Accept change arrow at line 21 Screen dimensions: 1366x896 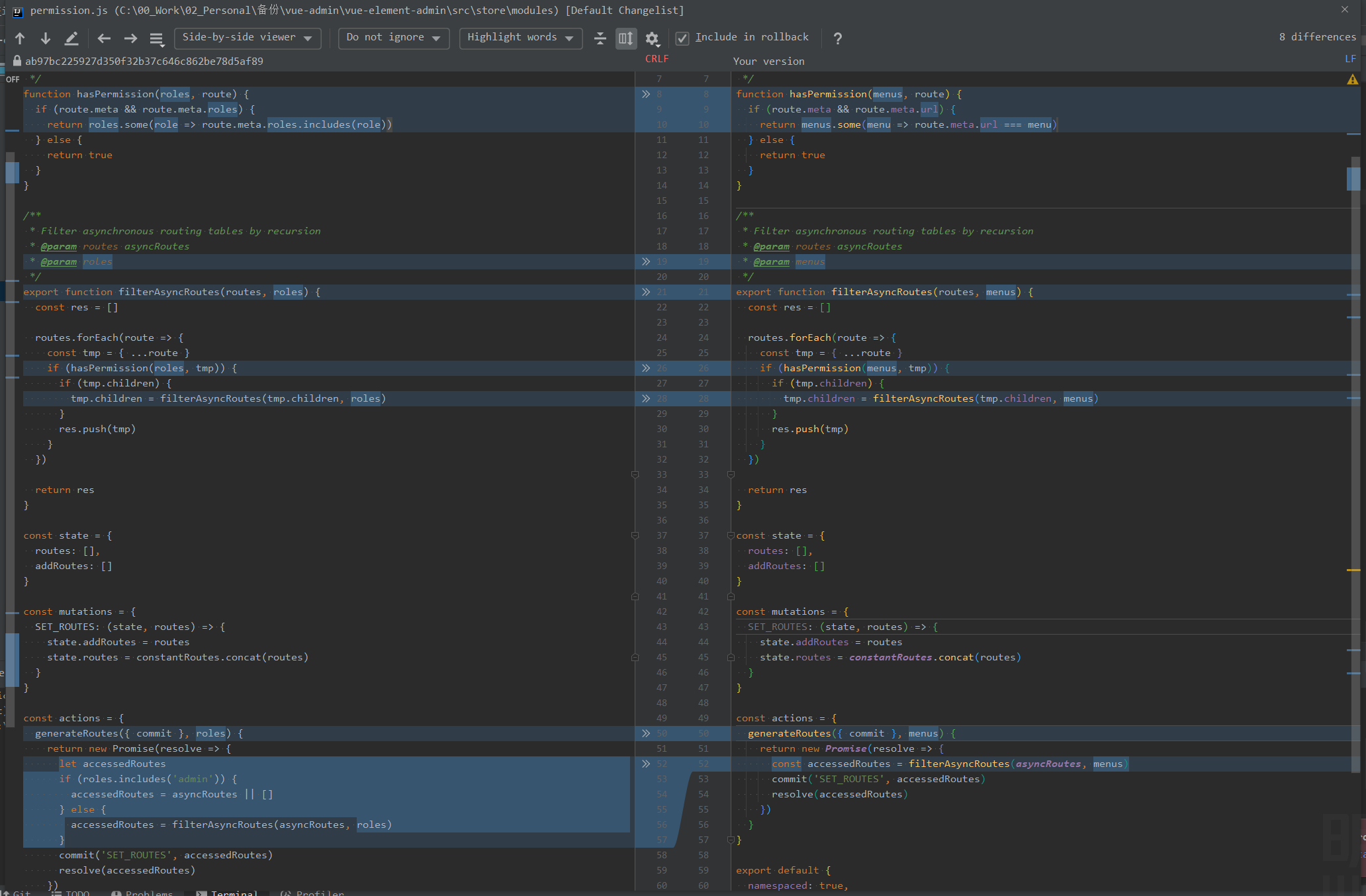click(646, 292)
